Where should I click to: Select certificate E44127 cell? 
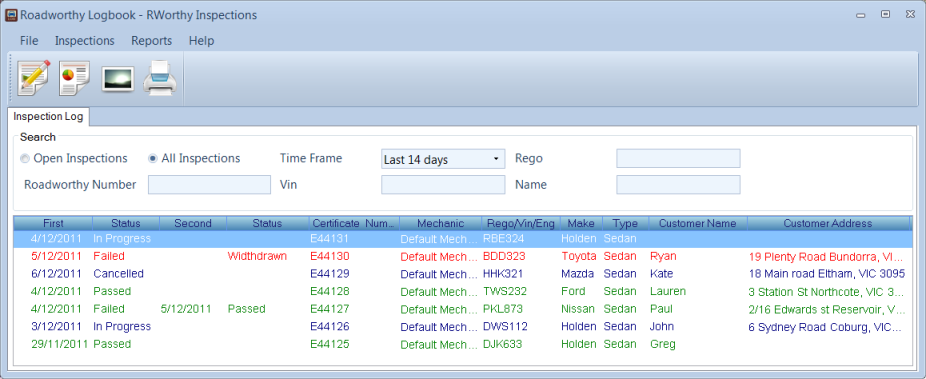pos(330,309)
